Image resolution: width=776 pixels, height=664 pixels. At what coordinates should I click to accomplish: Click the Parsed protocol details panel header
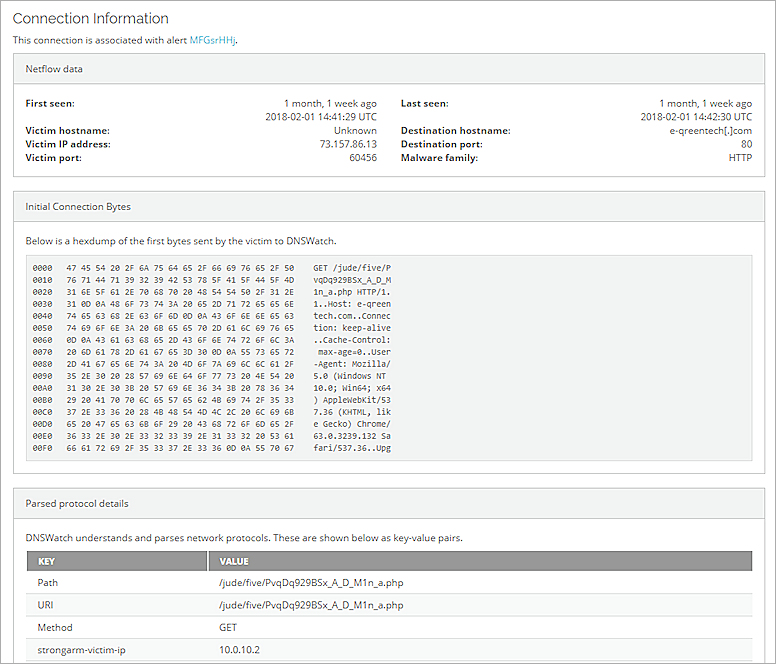pos(76,503)
